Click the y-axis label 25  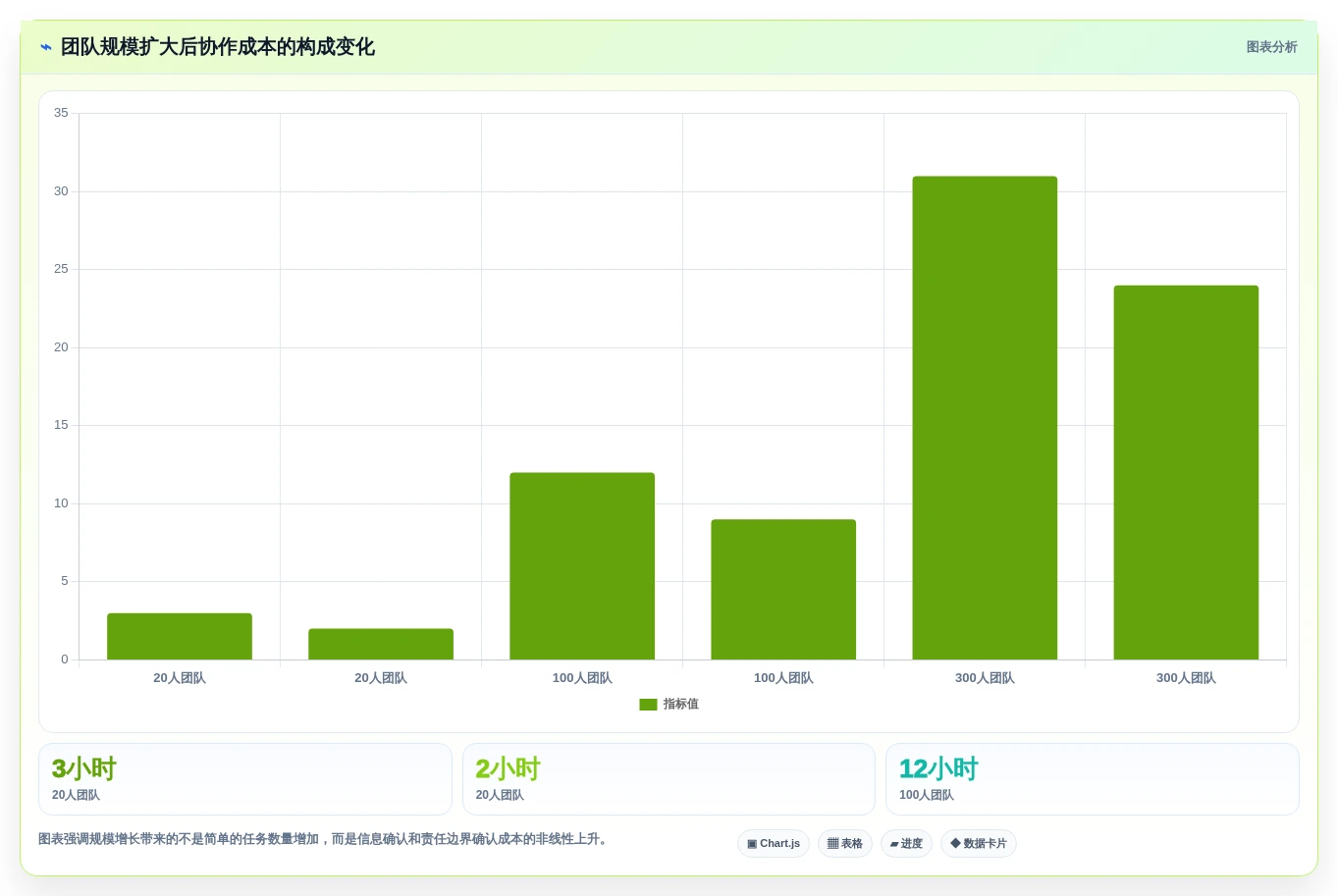coord(61,269)
